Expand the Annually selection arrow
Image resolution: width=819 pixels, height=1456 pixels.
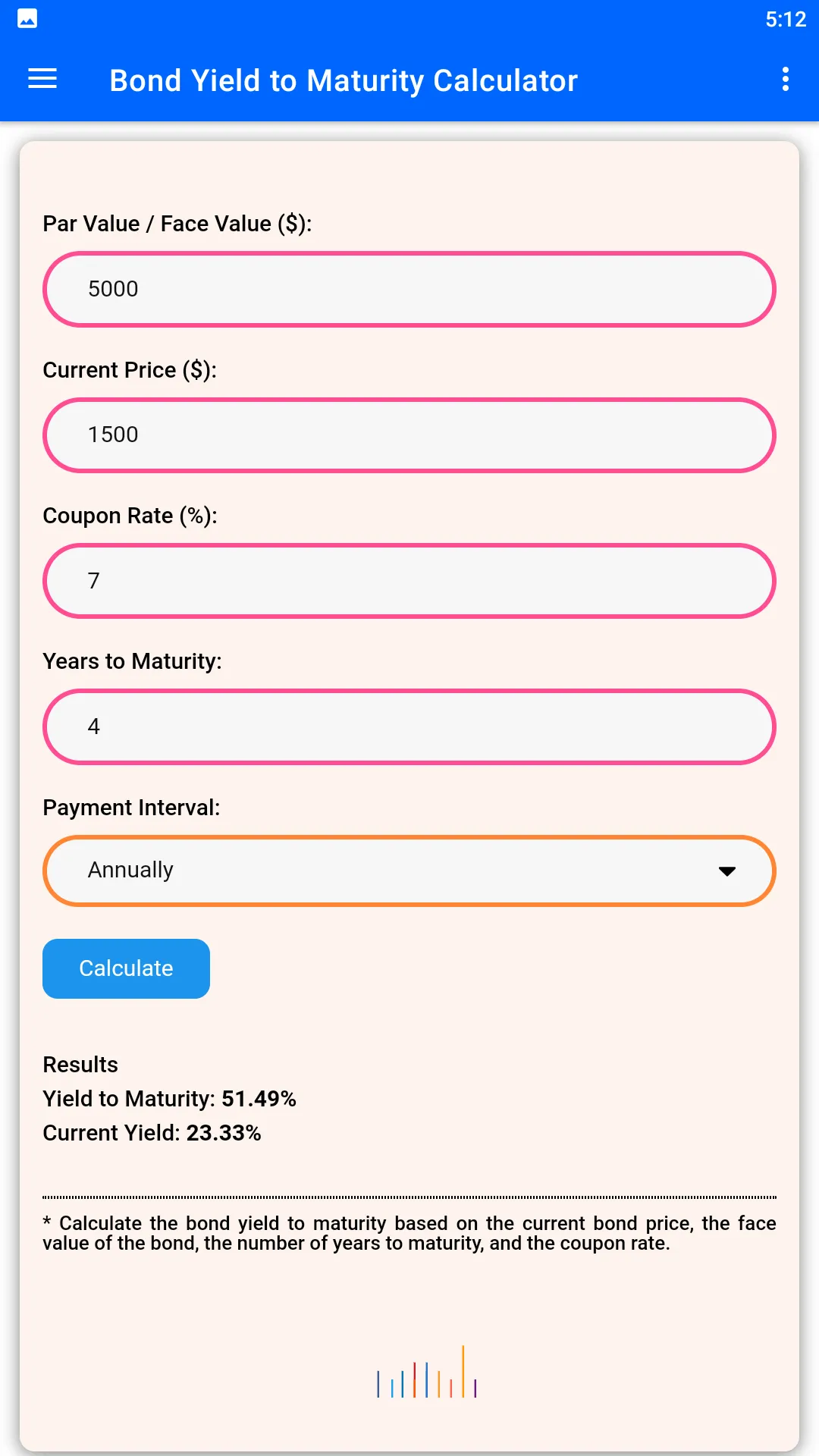727,872
